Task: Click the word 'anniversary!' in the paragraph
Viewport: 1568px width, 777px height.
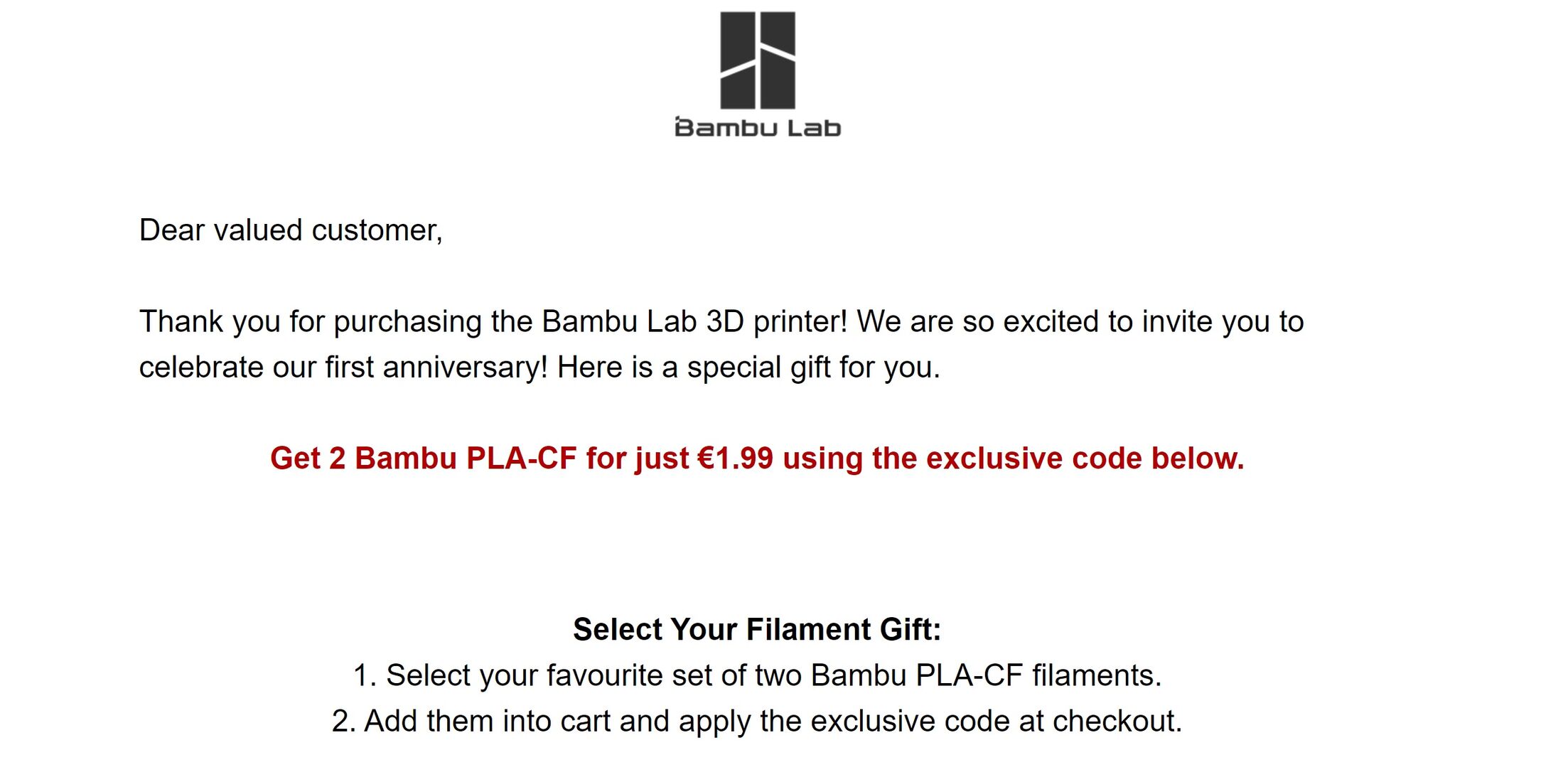Action: pyautogui.click(x=466, y=368)
